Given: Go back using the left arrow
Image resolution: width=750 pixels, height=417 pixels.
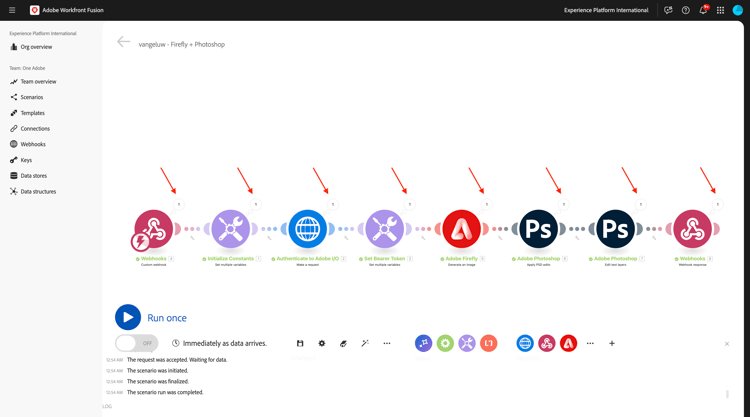Looking at the screenshot, I should click(123, 42).
